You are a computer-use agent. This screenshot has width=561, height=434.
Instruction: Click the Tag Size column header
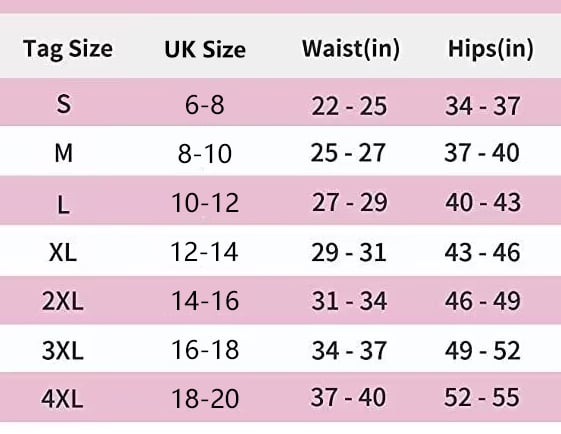(68, 49)
